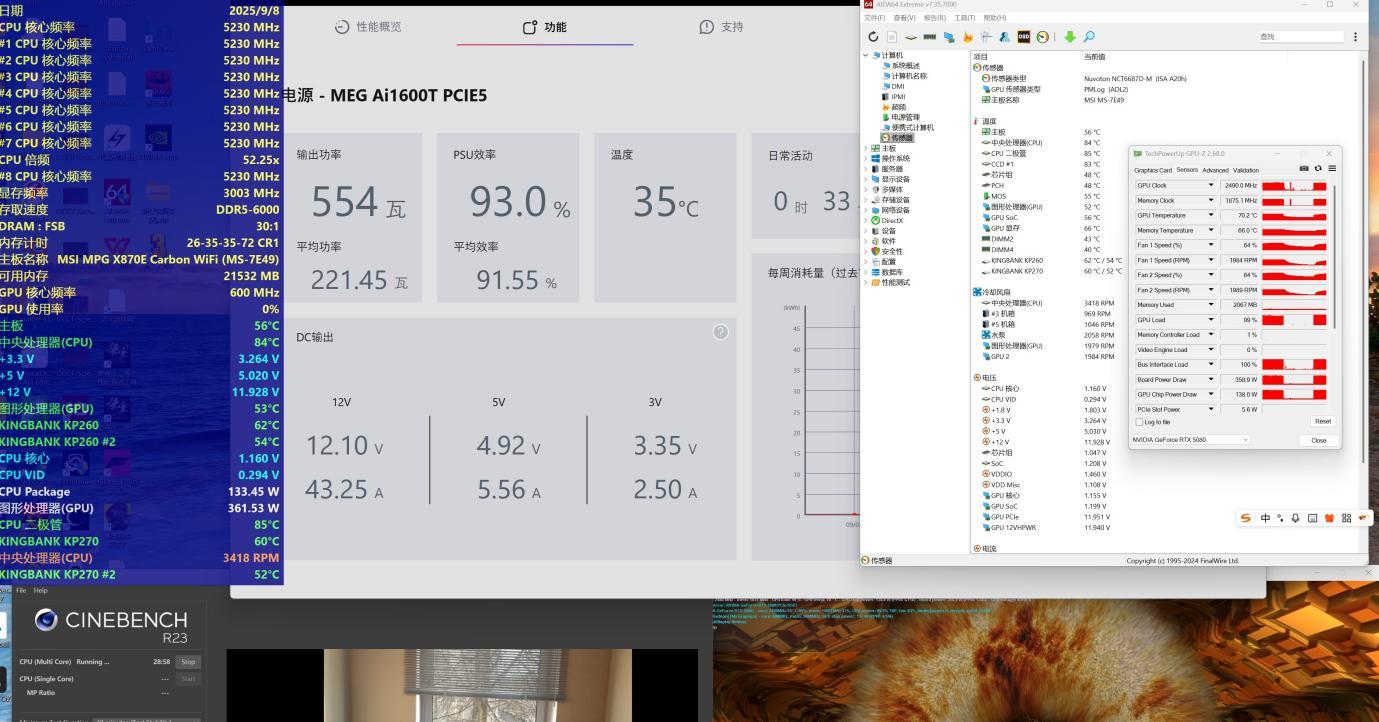
Task: Click the Close button in GPU-Z
Action: pyautogui.click(x=1319, y=440)
